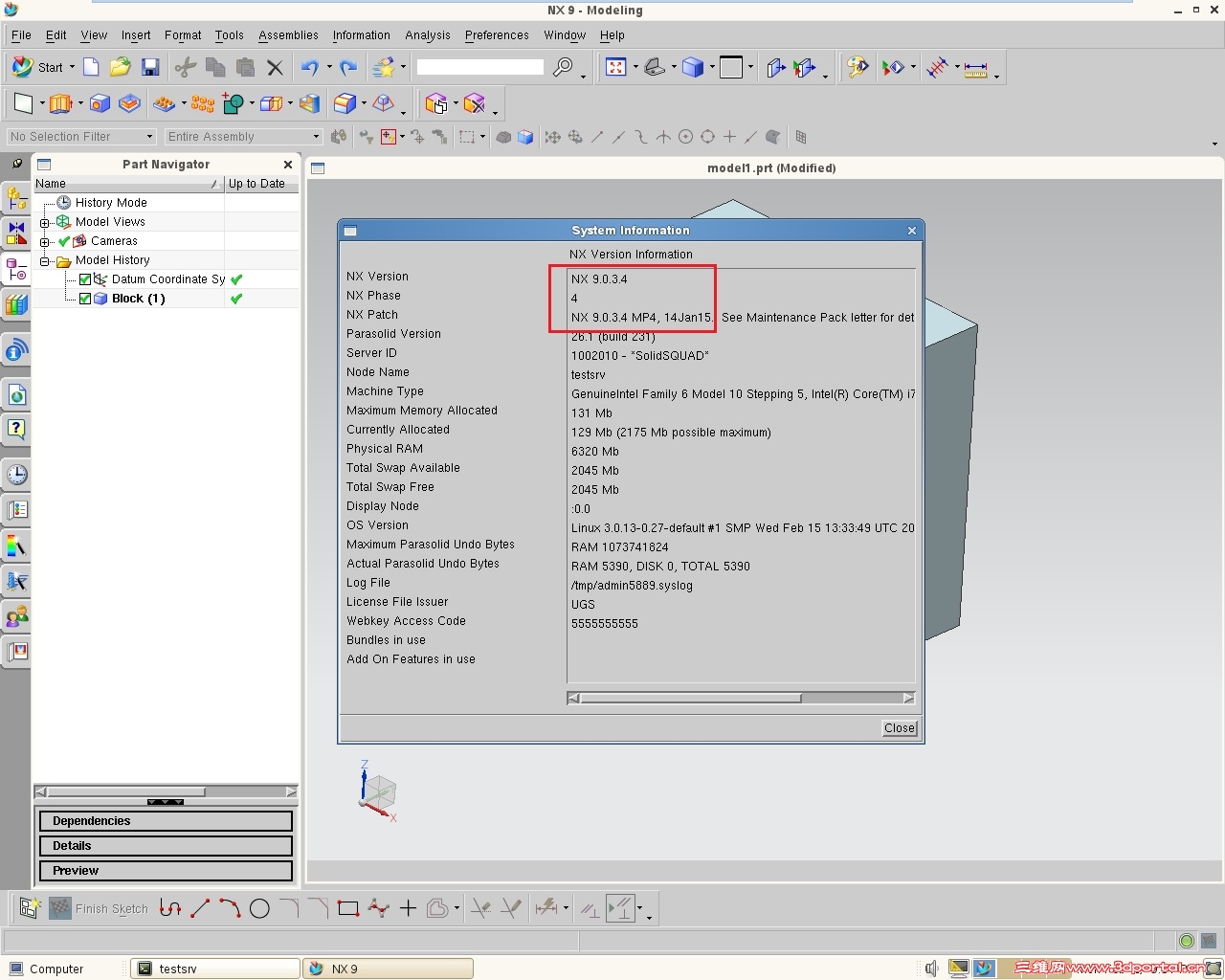The height and width of the screenshot is (980, 1225).
Task: Toggle the Create Inferred Constraints button
Action: [620, 908]
